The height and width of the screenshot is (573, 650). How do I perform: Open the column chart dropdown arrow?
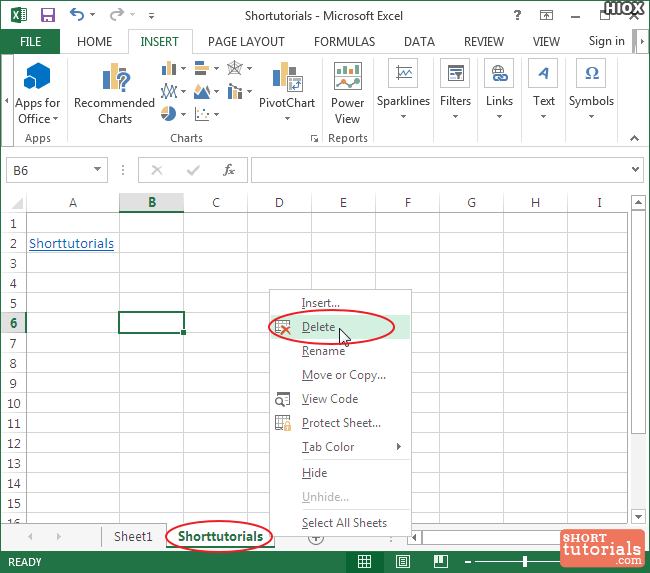pos(183,68)
